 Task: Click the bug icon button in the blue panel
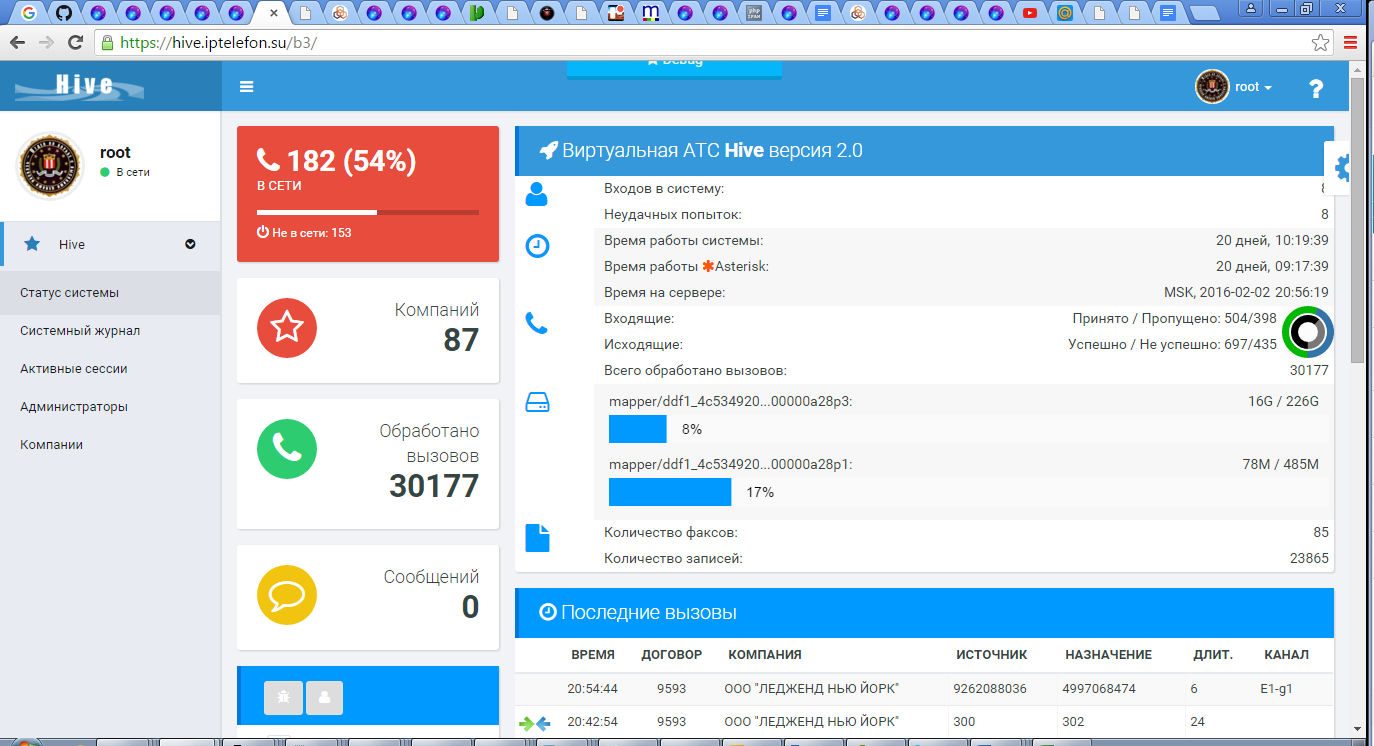(283, 698)
